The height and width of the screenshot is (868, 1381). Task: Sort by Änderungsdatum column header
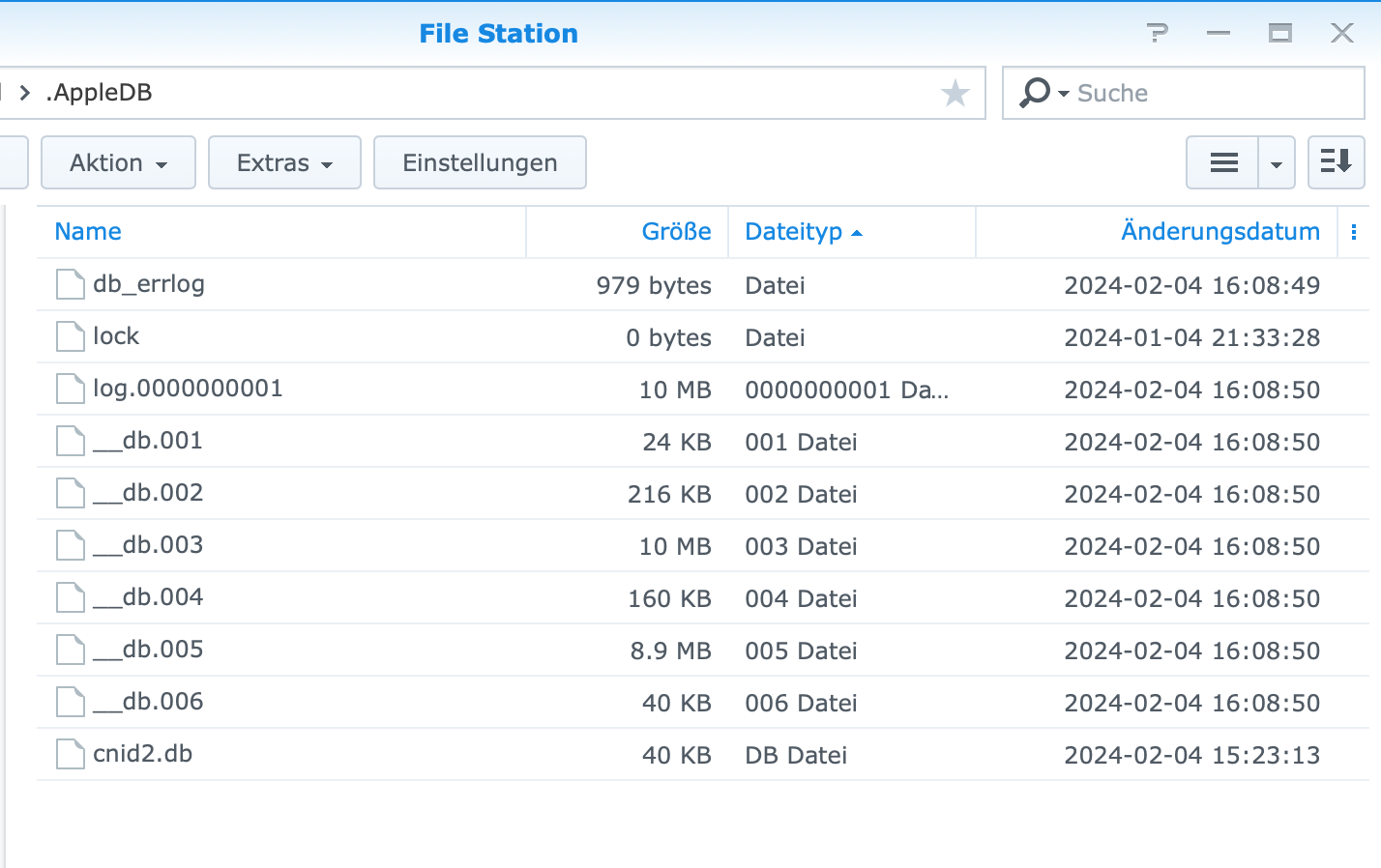tap(1219, 232)
